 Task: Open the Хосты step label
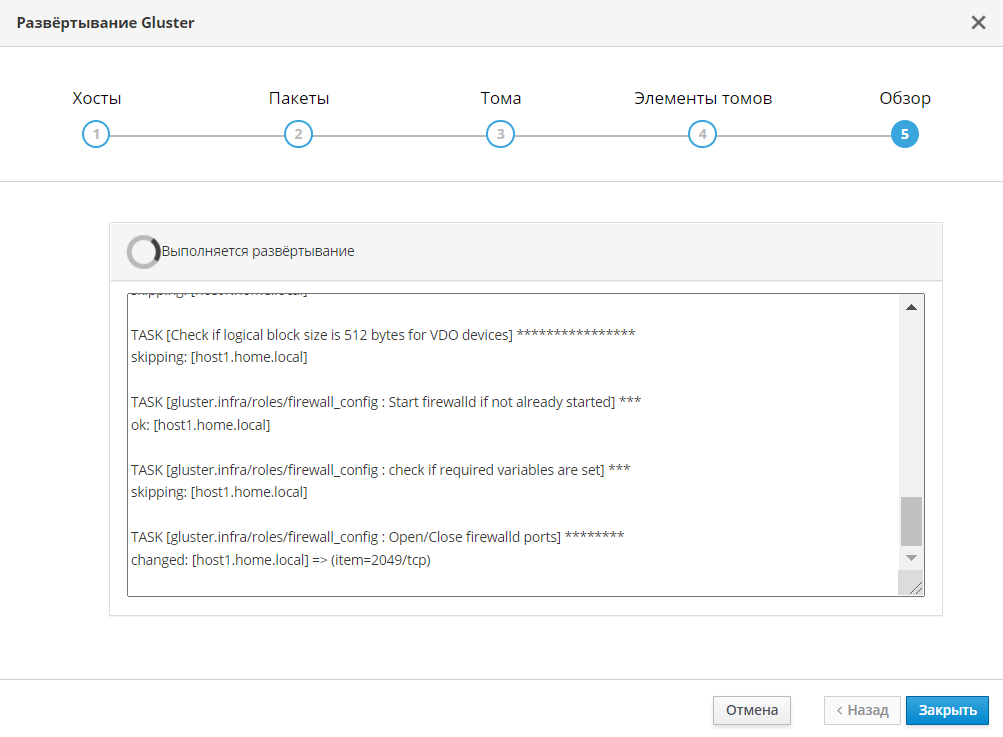click(x=97, y=98)
